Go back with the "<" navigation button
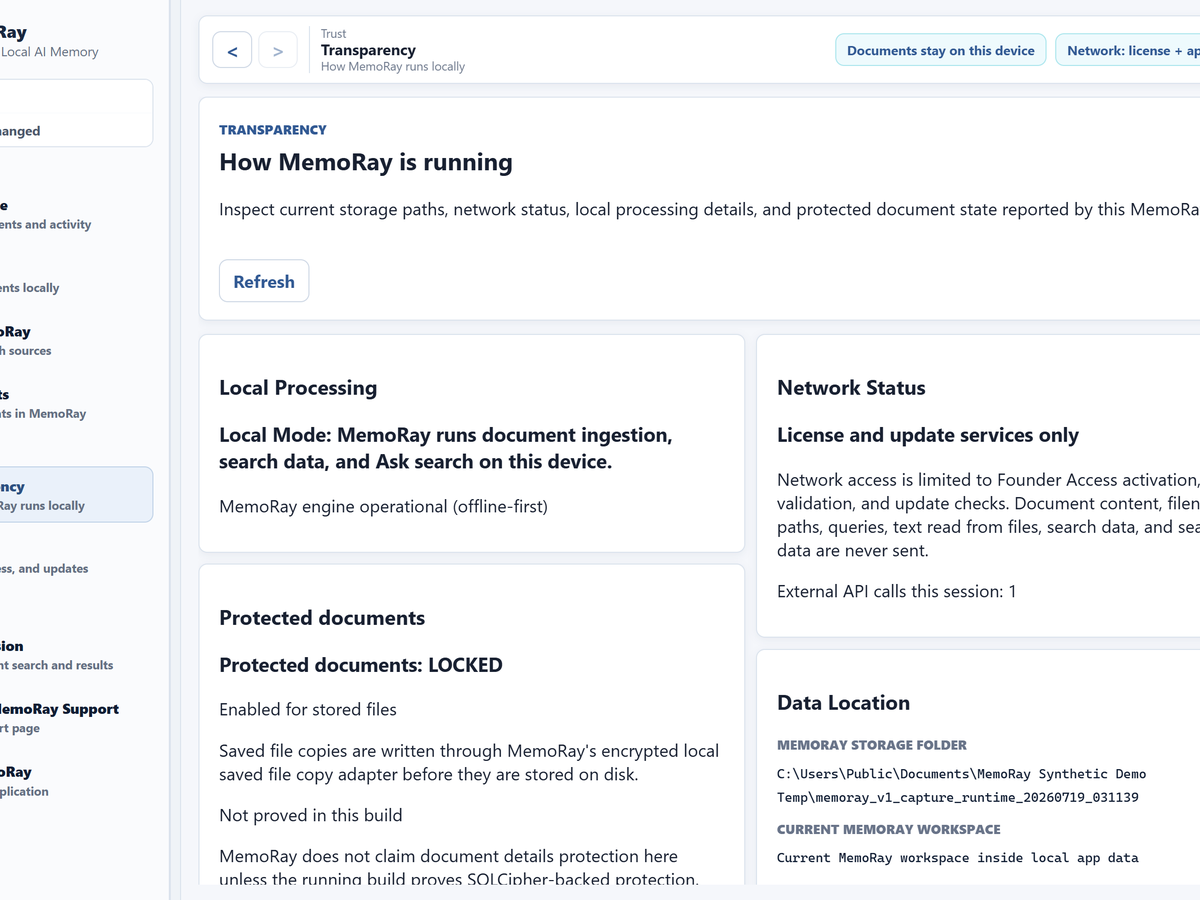The image size is (1200, 900). pyautogui.click(x=232, y=50)
